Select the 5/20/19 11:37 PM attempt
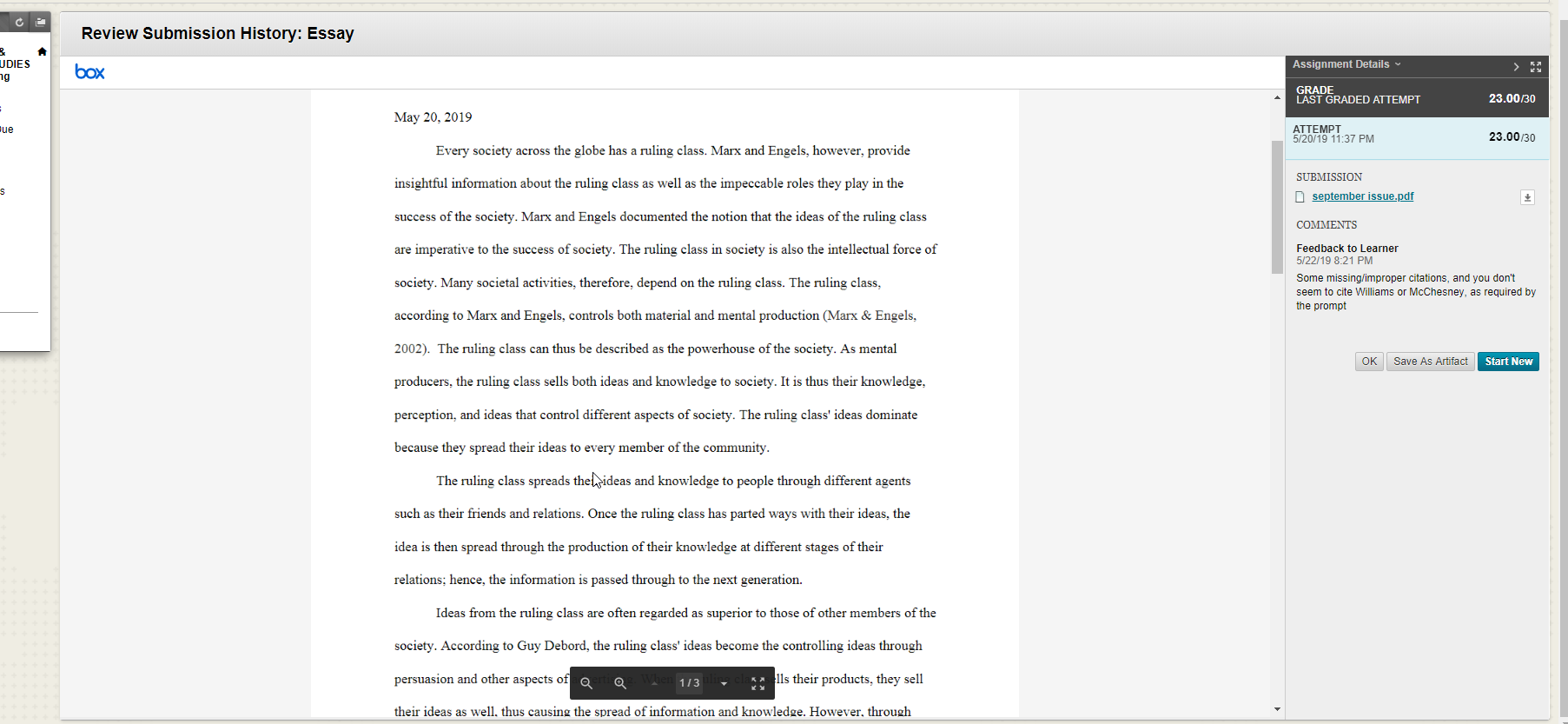This screenshot has width=1568, height=724. point(1417,137)
